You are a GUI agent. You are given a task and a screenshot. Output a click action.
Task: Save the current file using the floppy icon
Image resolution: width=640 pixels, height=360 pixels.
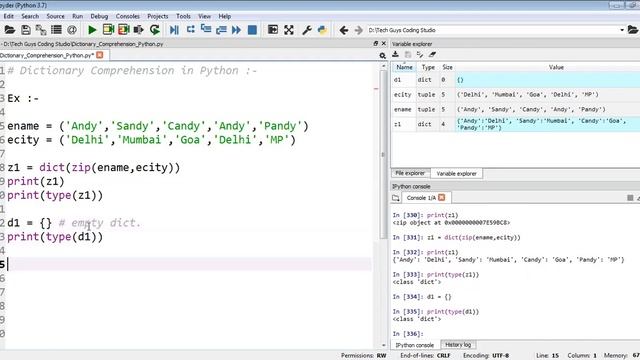[x=26, y=30]
